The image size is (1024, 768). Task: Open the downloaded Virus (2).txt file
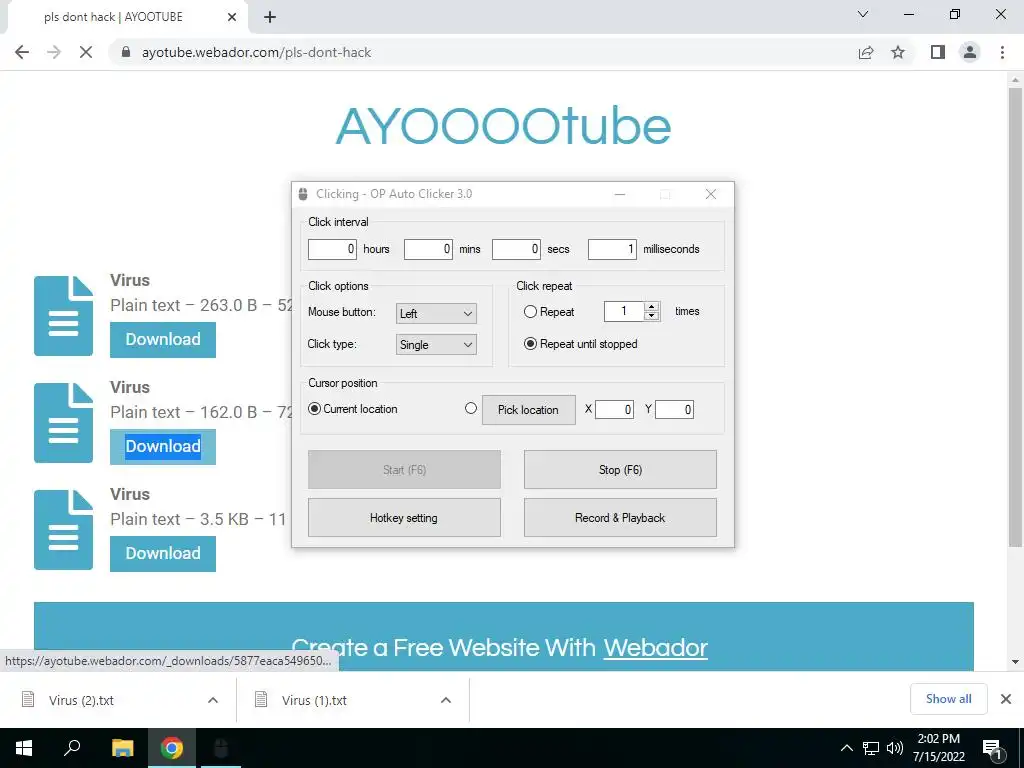pos(81,700)
